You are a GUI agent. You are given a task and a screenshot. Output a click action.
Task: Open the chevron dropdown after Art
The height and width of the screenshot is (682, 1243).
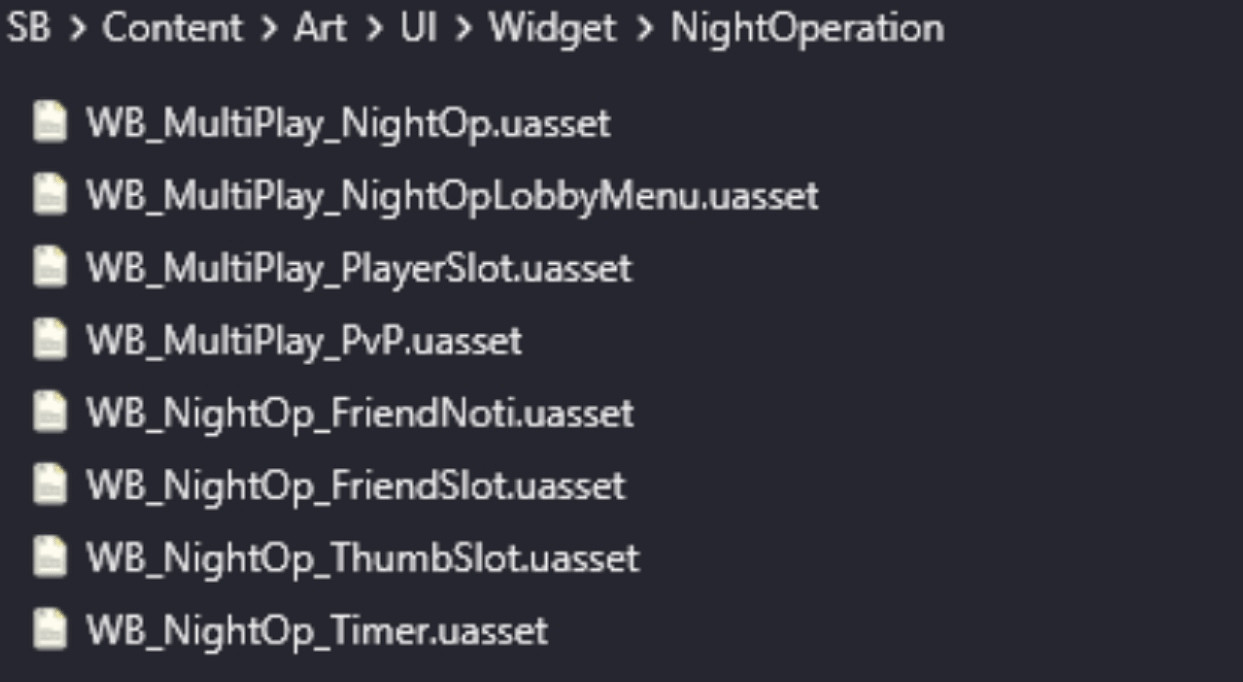point(373,29)
